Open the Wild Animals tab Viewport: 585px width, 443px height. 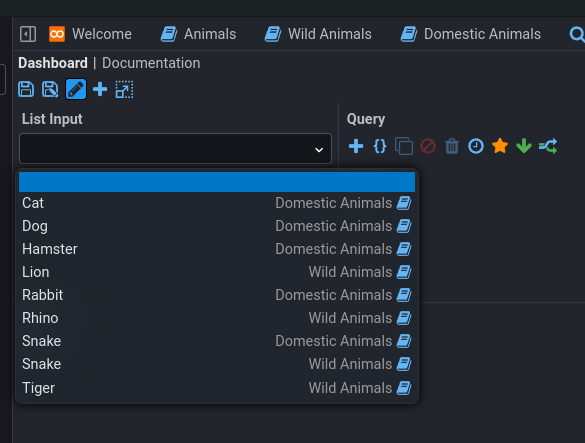point(318,34)
